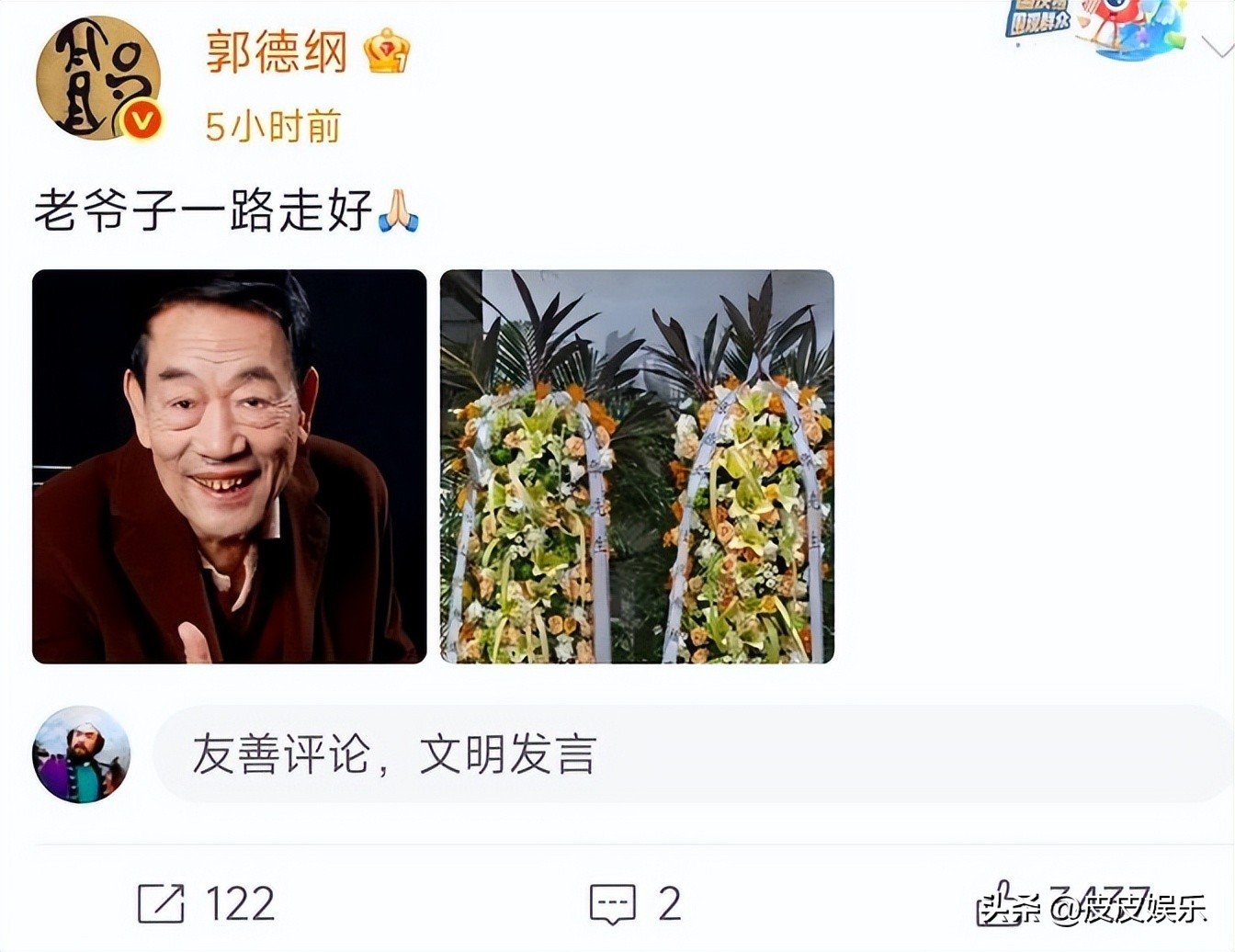View the flower wreaths photo
Image resolution: width=1235 pixels, height=952 pixels.
637,467
